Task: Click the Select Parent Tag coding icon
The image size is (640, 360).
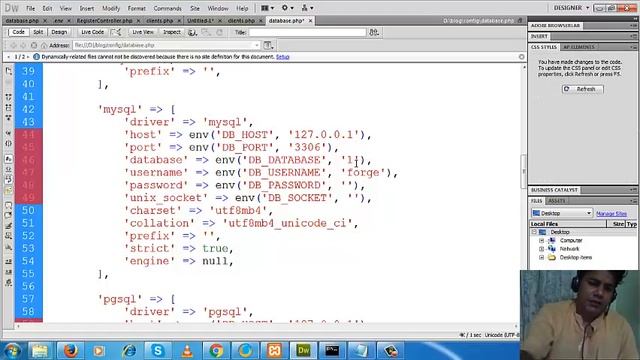Action: click(x=9, y=133)
